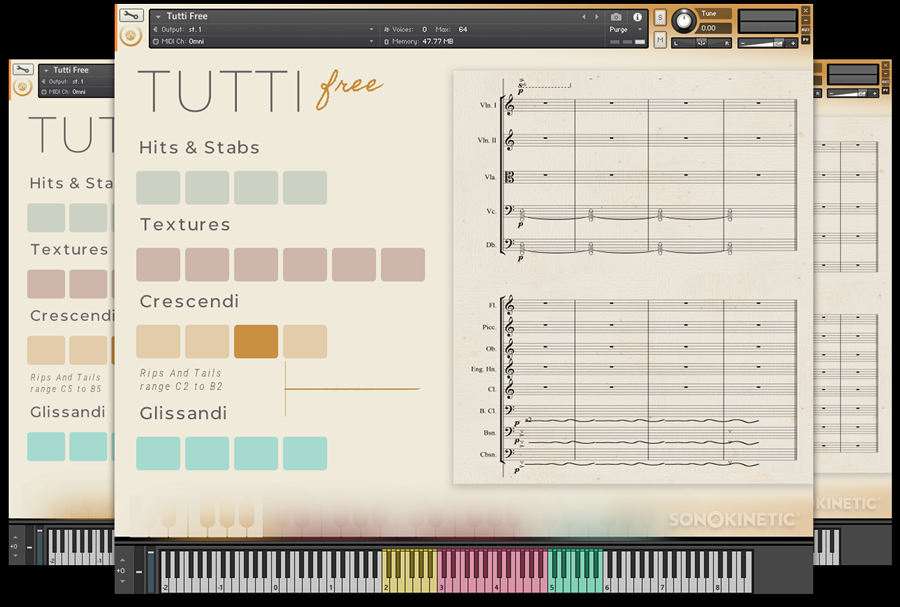
Task: Click the 'Textures' section heading
Action: point(185,224)
